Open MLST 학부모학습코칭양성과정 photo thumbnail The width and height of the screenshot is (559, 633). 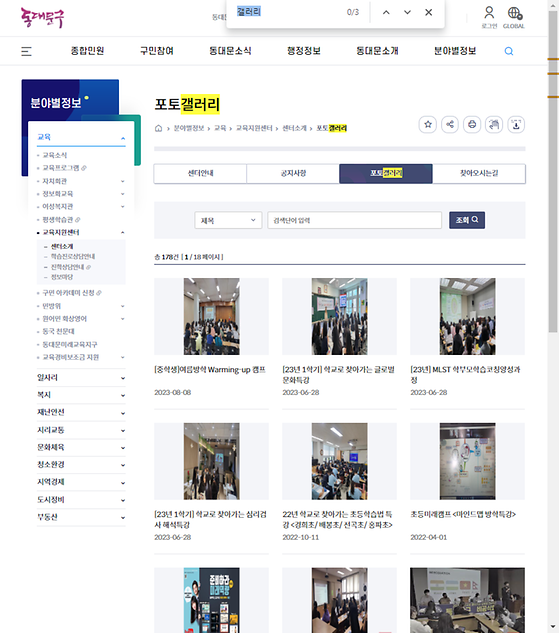[x=467, y=316]
